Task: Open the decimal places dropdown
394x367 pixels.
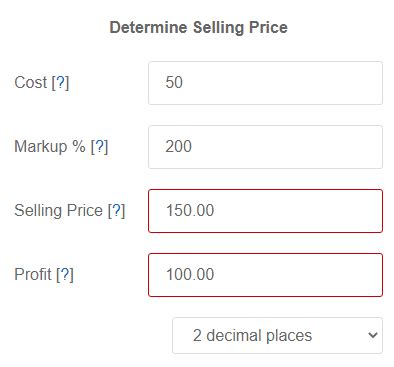Action: (277, 335)
